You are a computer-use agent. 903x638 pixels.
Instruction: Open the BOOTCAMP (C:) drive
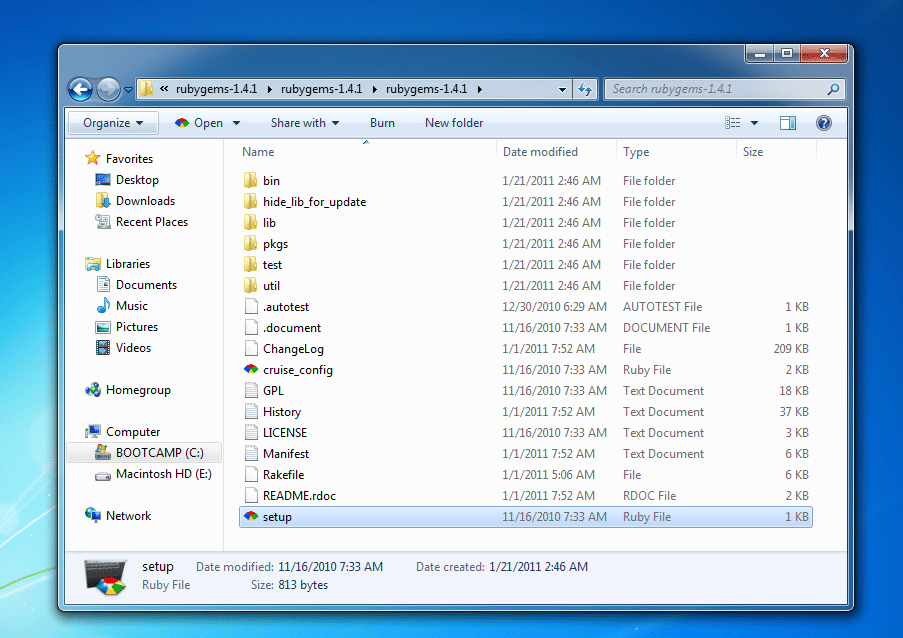click(145, 453)
